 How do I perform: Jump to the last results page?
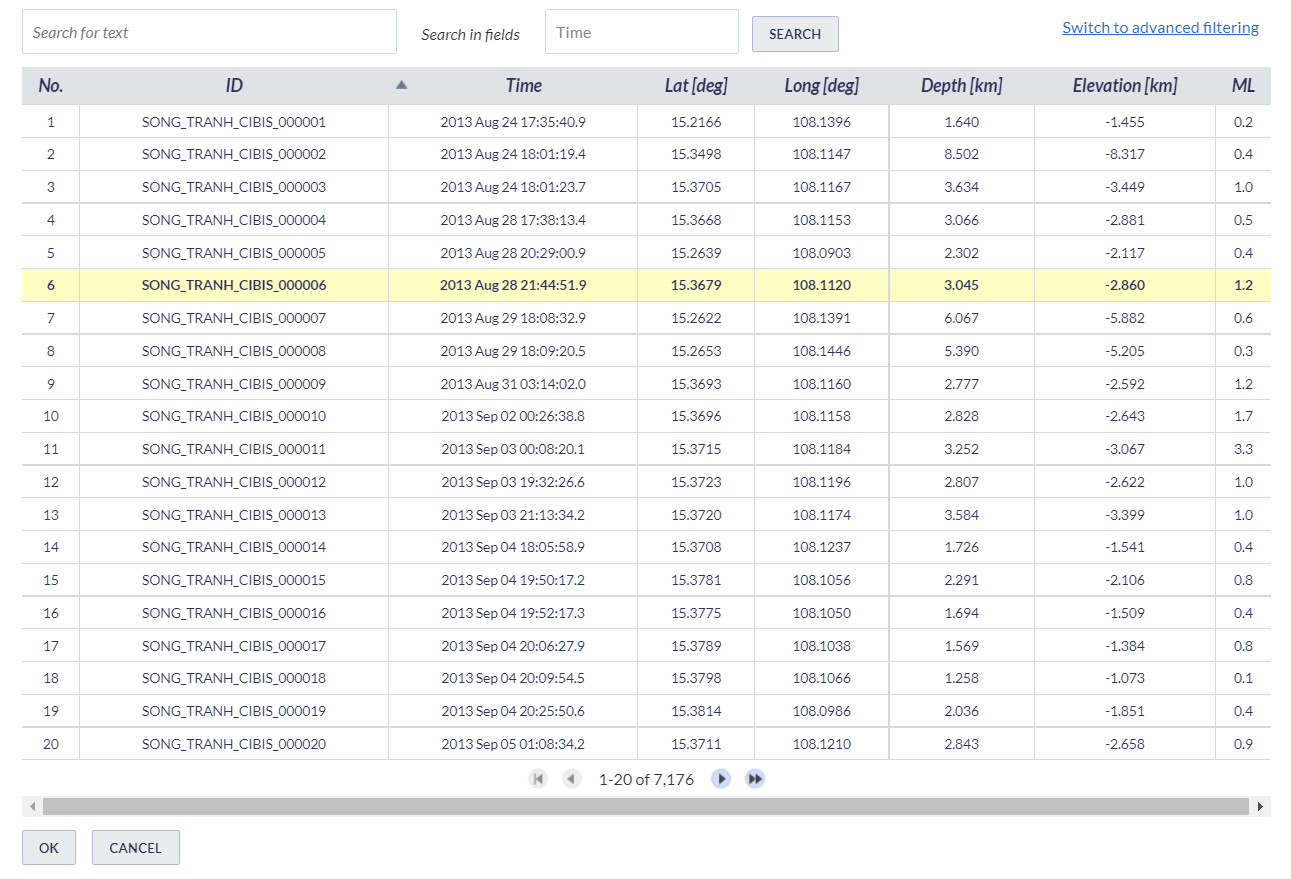(755, 779)
